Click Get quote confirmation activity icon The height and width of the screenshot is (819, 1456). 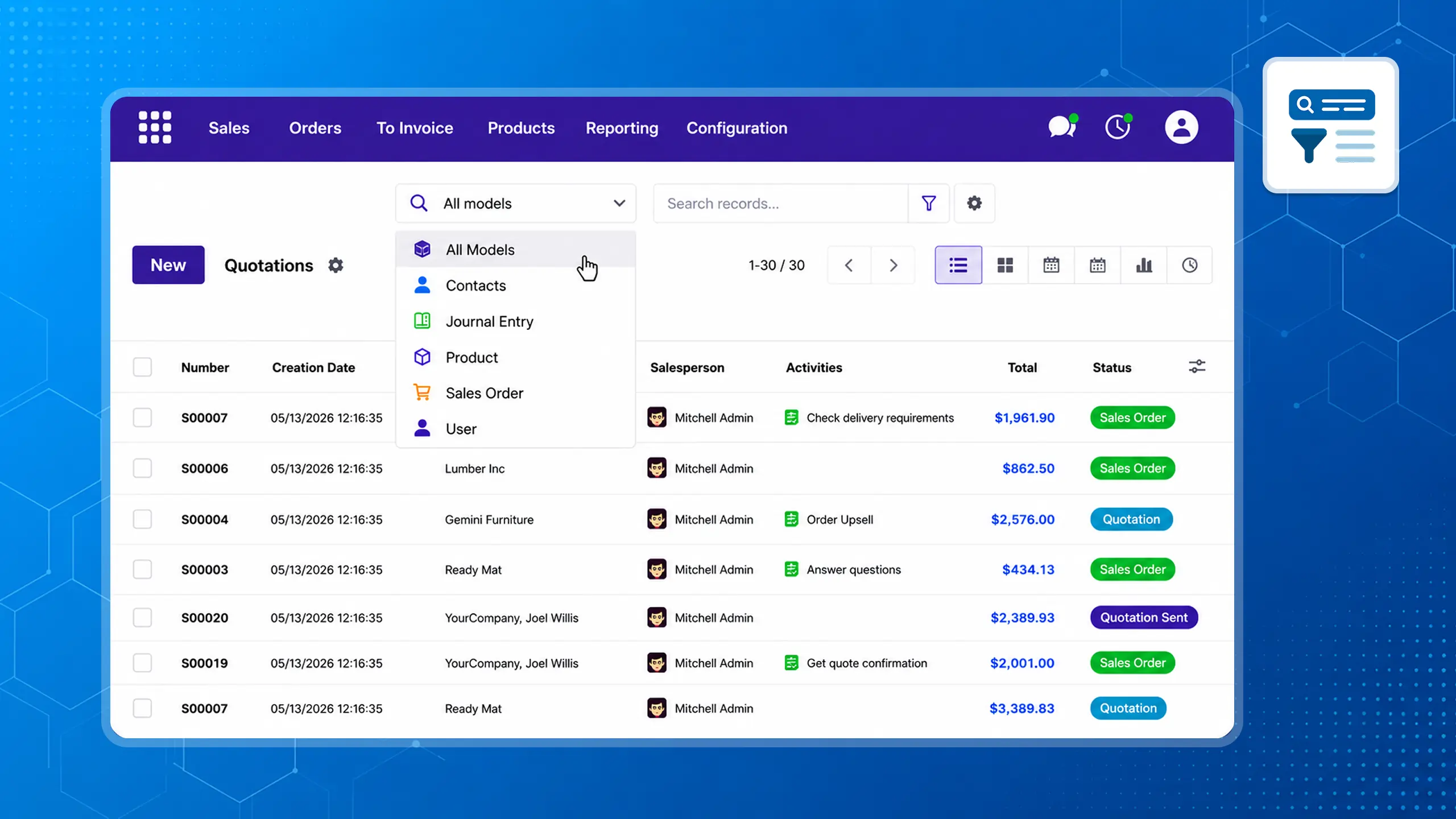791,663
